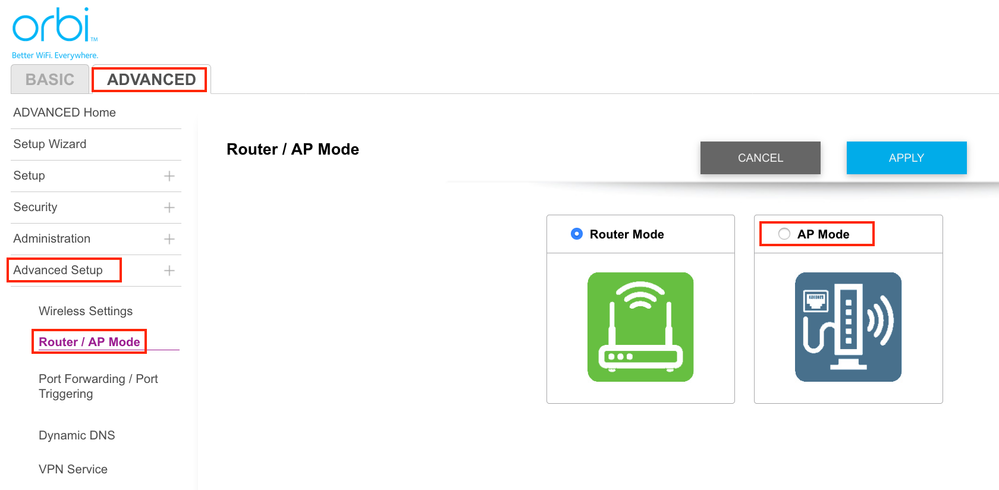Click the Advanced Setup menu label
Image resolution: width=999 pixels, height=490 pixels.
pyautogui.click(x=57, y=270)
